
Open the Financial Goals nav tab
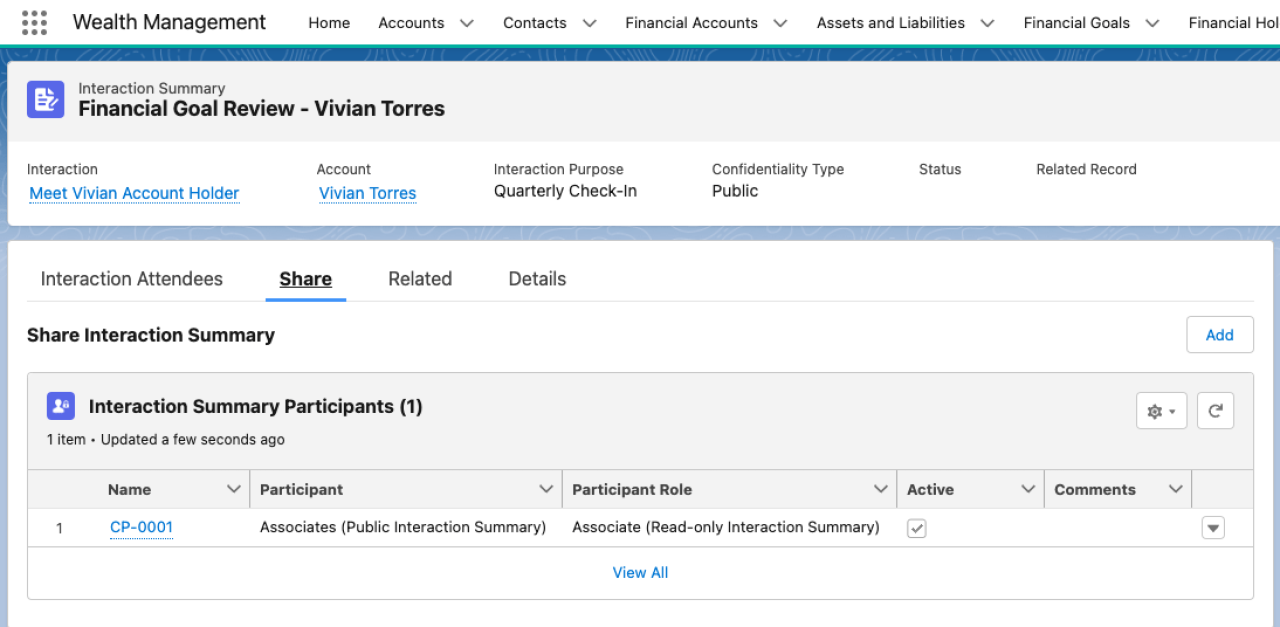click(x=1077, y=23)
